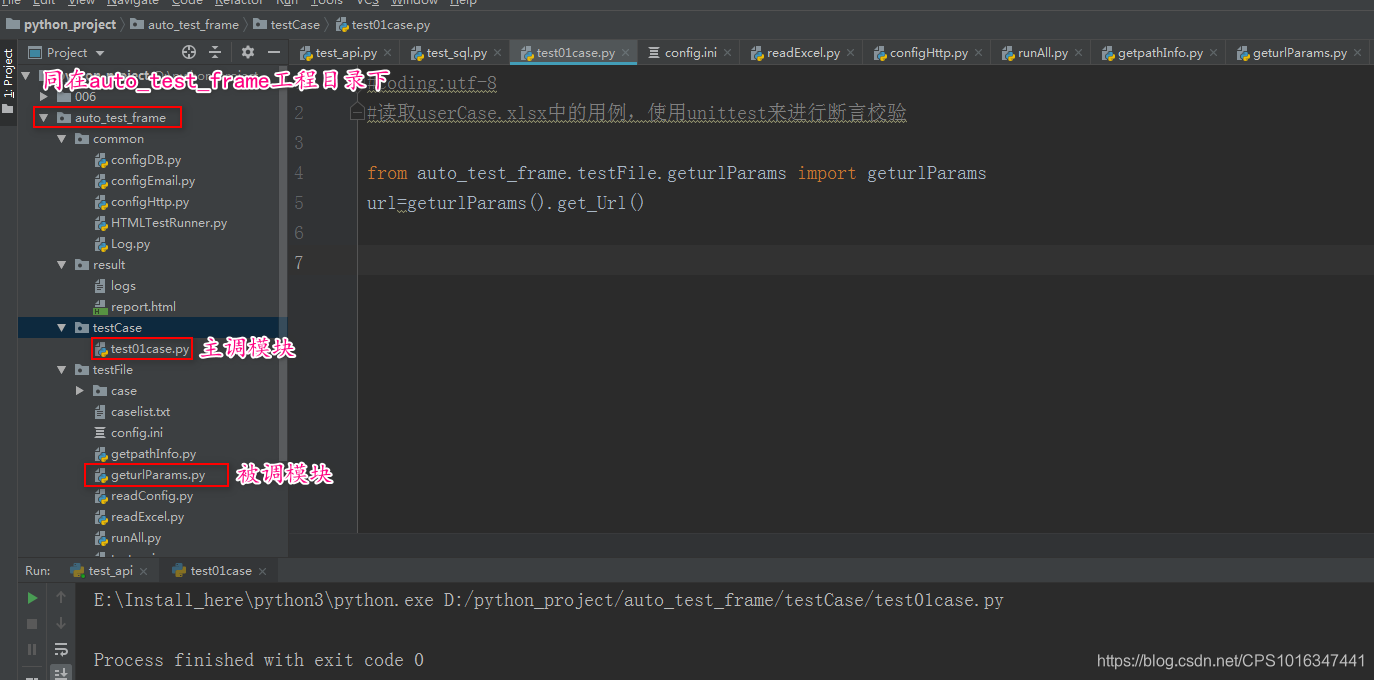1374x680 pixels.
Task: Select readConfig.py in project tree
Action: point(152,496)
